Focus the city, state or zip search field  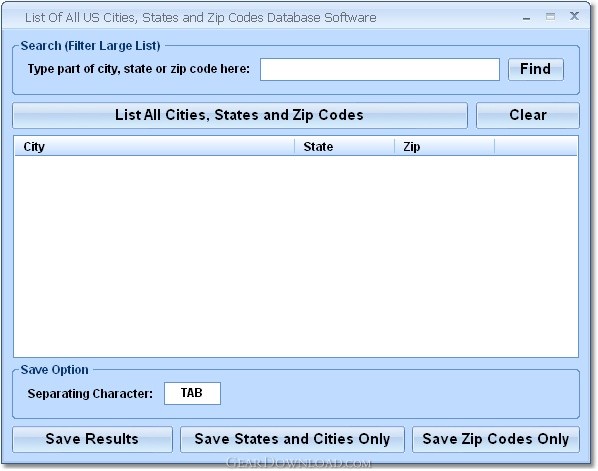[379, 69]
